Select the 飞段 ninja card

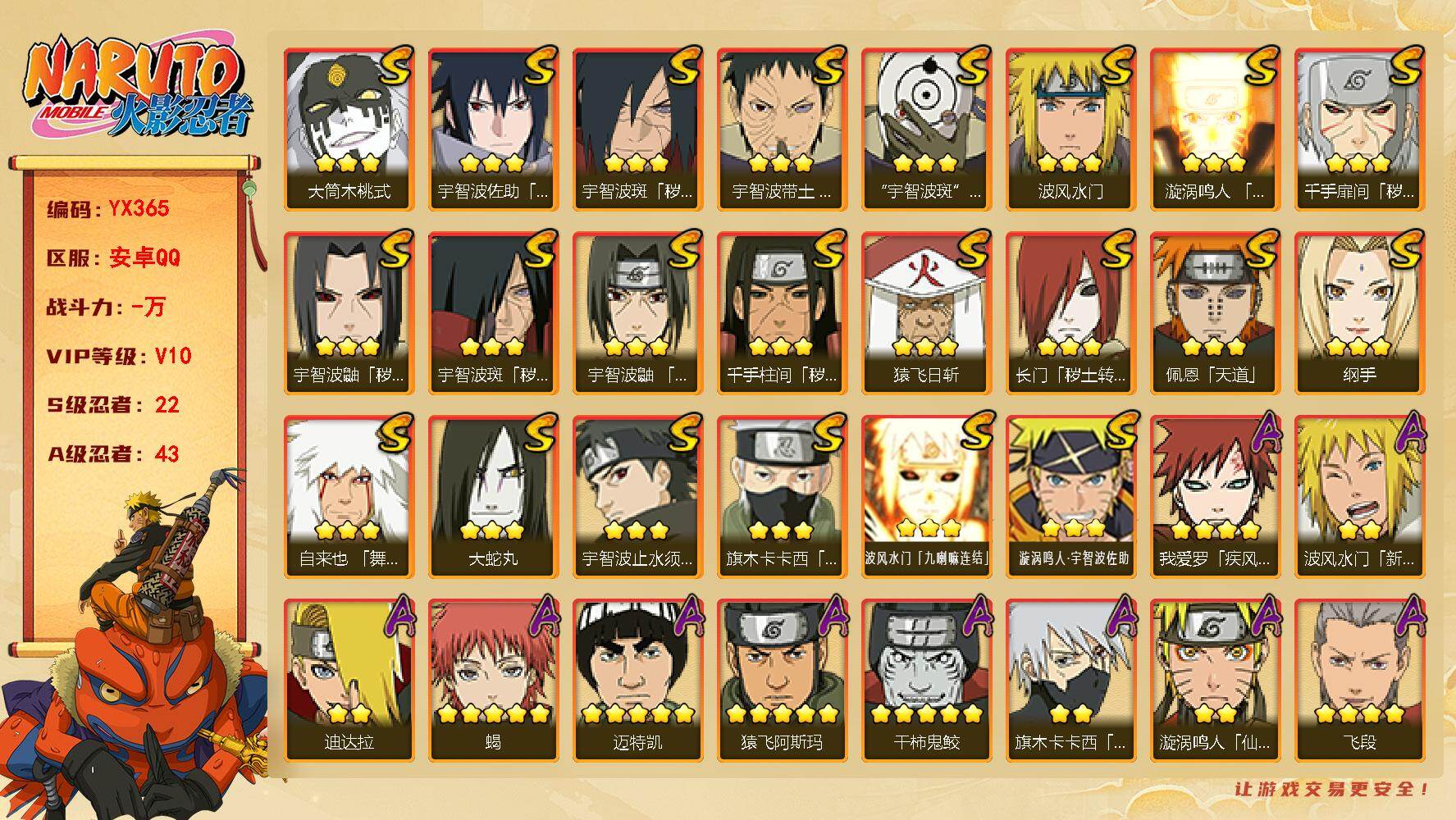point(1359,681)
